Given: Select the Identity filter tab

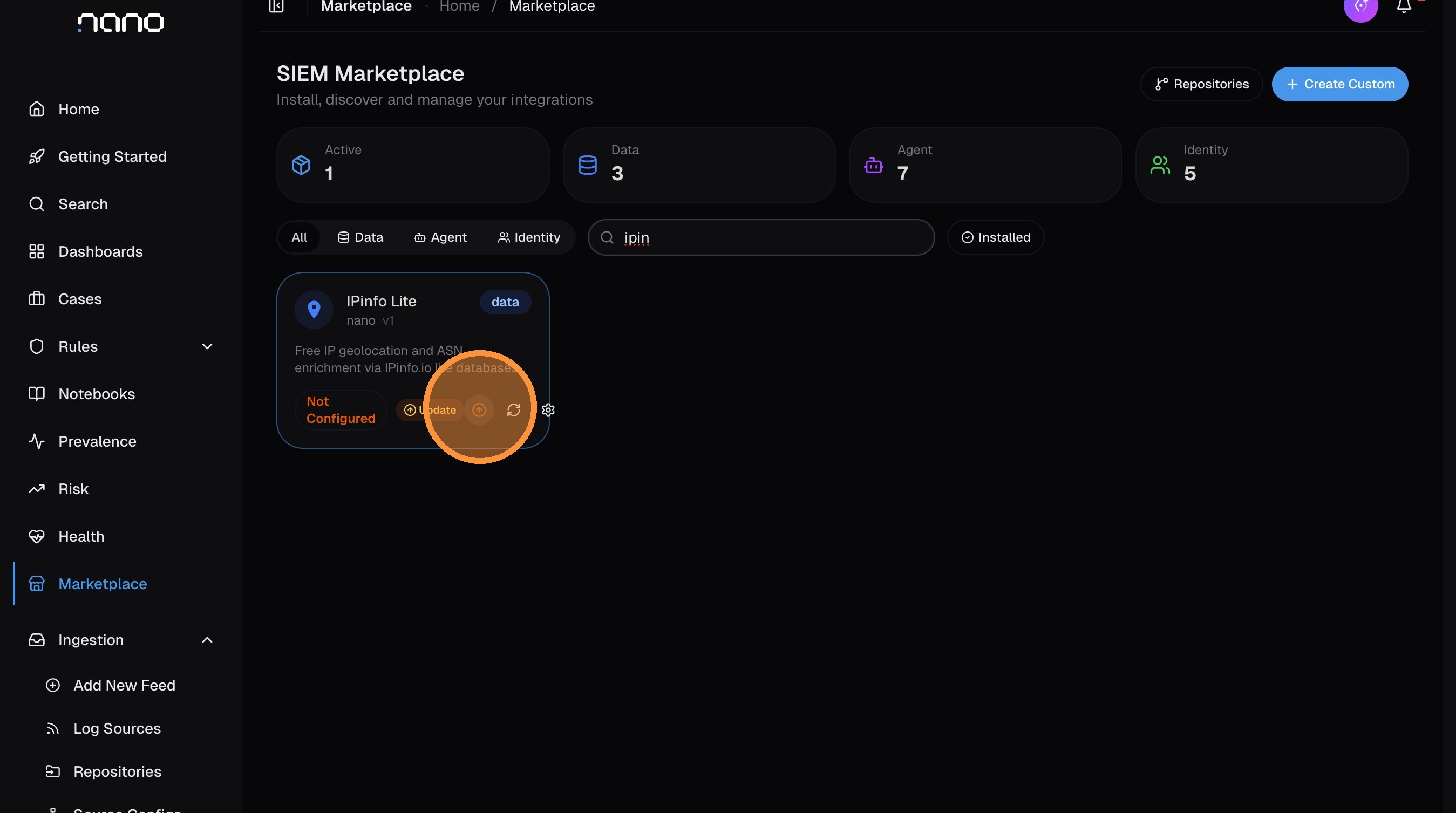Looking at the screenshot, I should click(528, 237).
